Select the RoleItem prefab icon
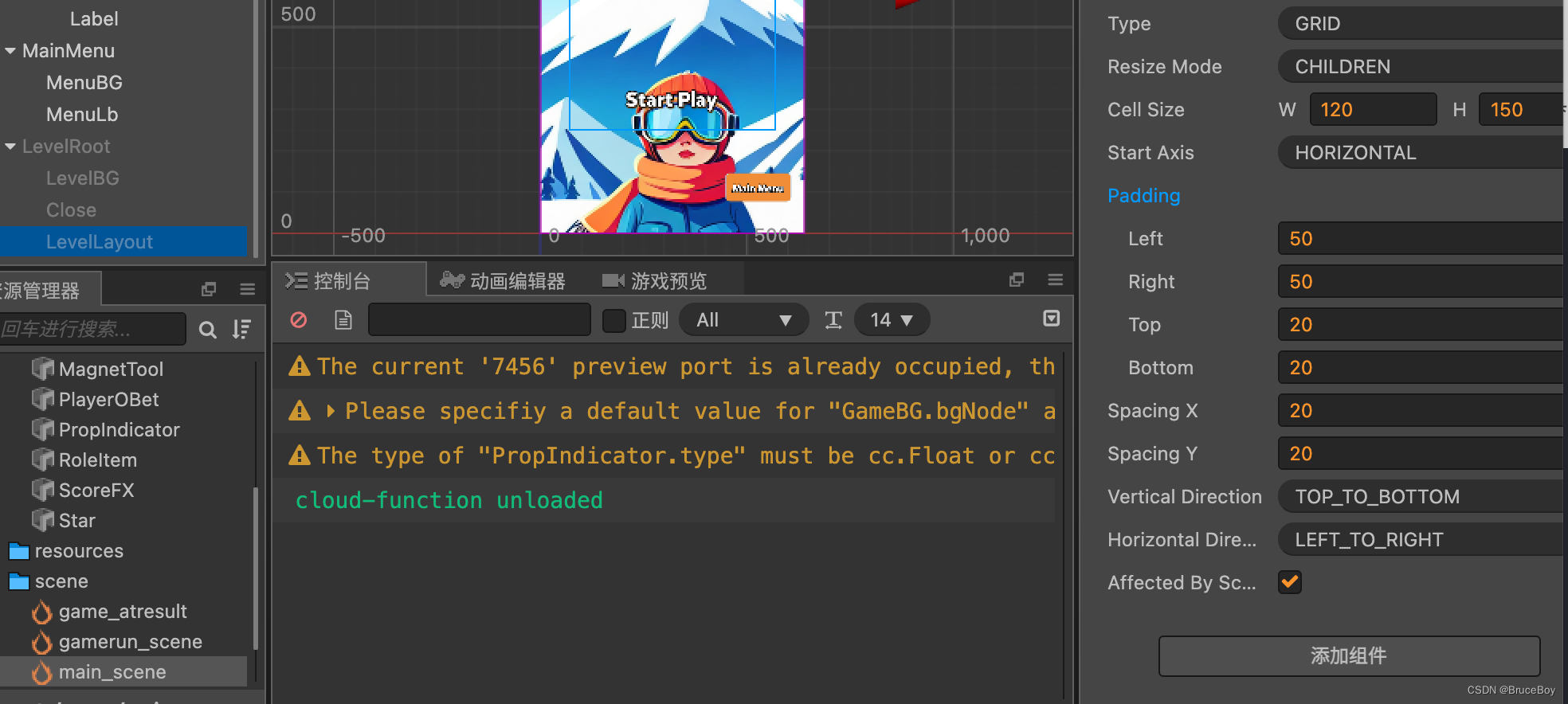 [42, 460]
